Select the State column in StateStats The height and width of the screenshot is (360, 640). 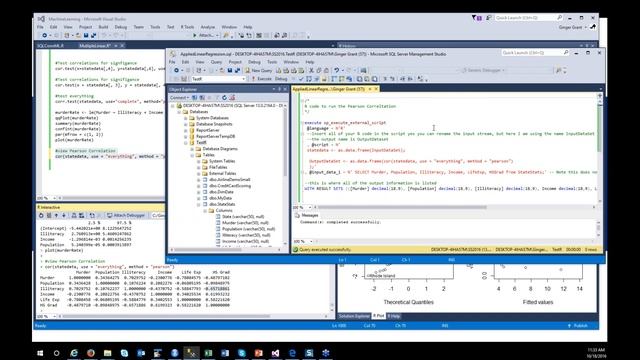[243, 217]
